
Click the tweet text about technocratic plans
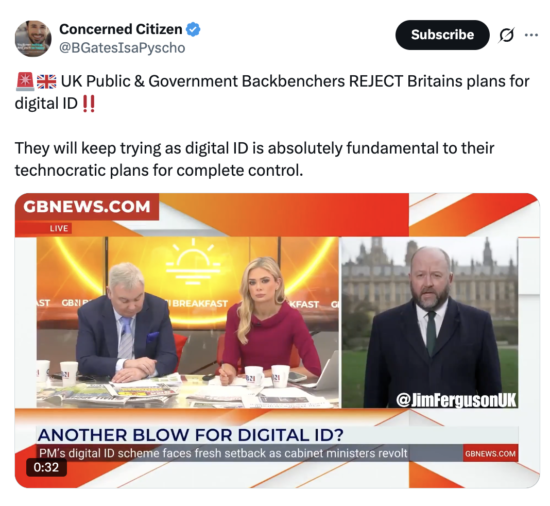click(x=254, y=159)
